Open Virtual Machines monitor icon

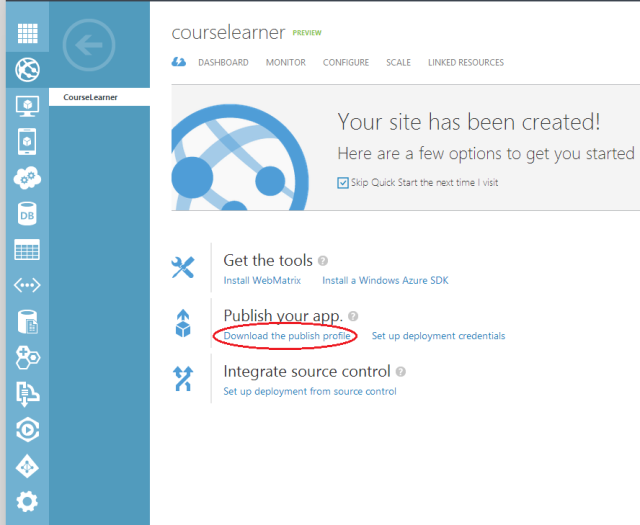click(x=27, y=106)
